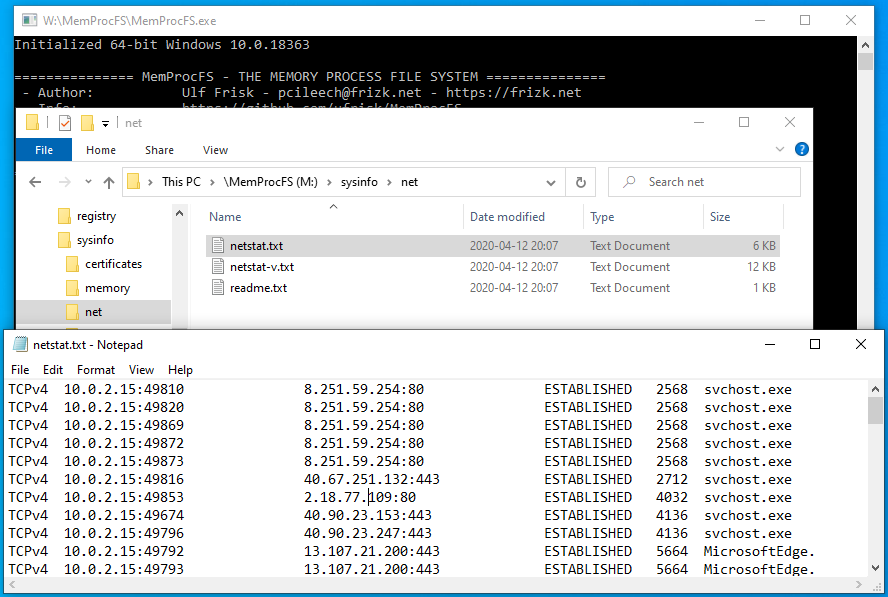
Task: Select memory folder in tree
Action: (107, 288)
